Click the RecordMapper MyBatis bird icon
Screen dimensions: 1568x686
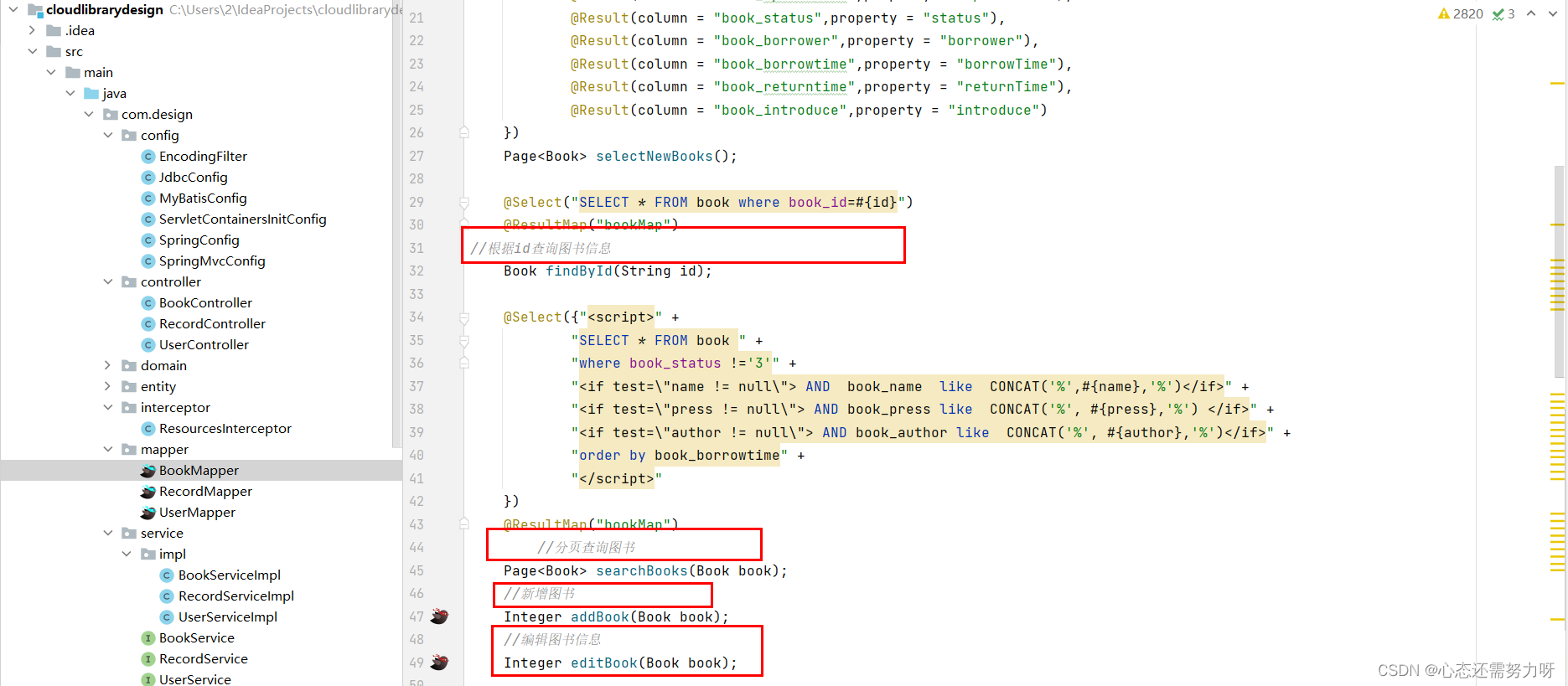[x=148, y=492]
